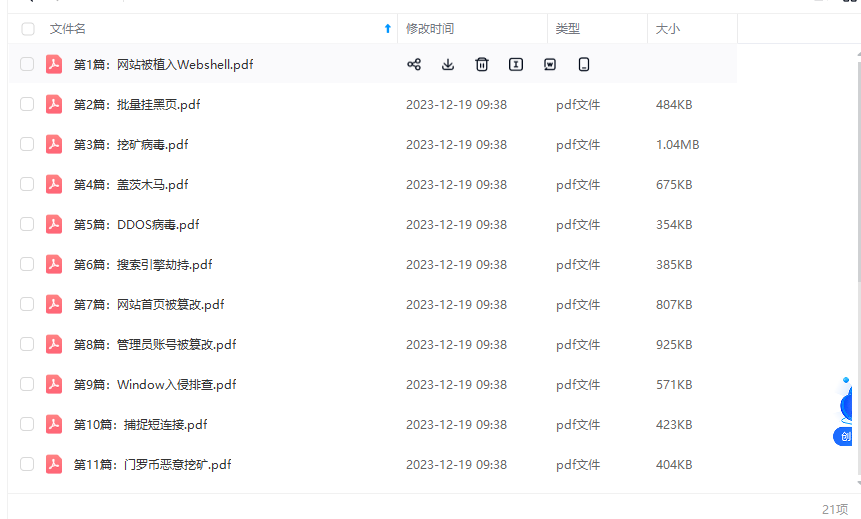Check the box for 第4篇：盖茨木马.pdf
The height and width of the screenshot is (519, 861).
click(x=27, y=185)
